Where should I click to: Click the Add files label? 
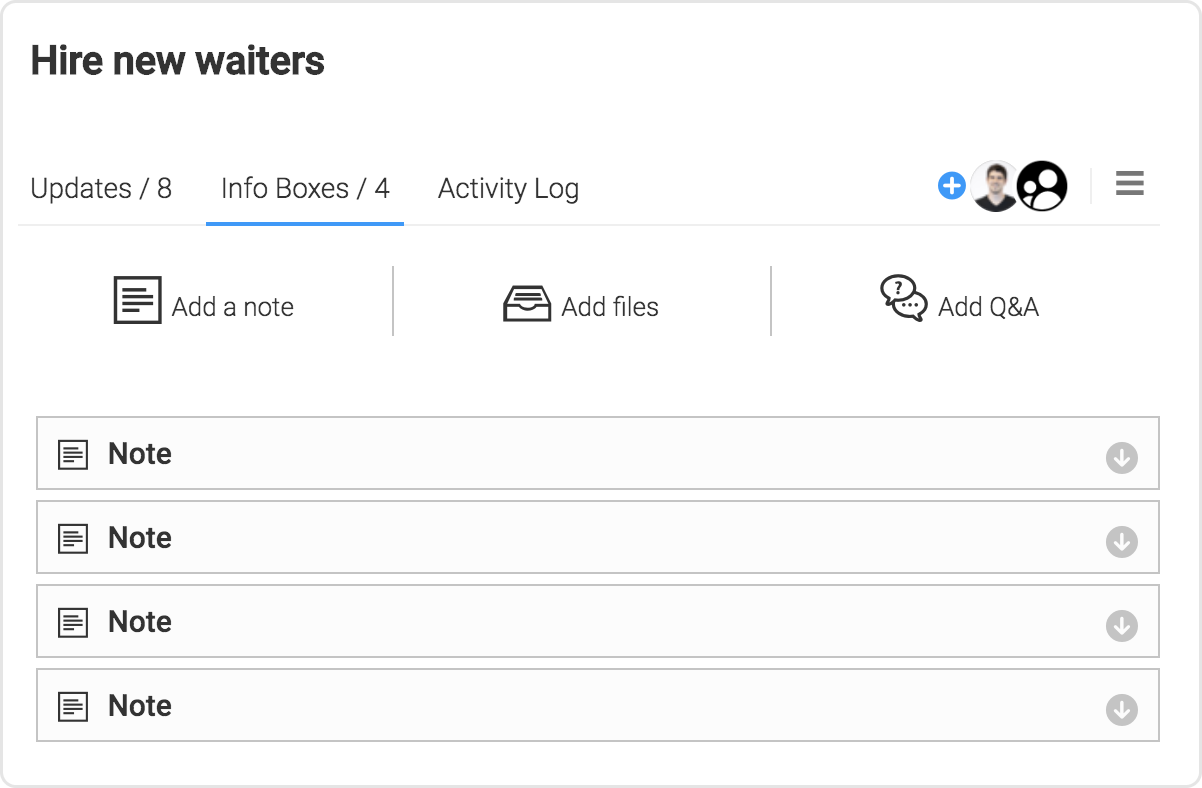[x=610, y=307]
